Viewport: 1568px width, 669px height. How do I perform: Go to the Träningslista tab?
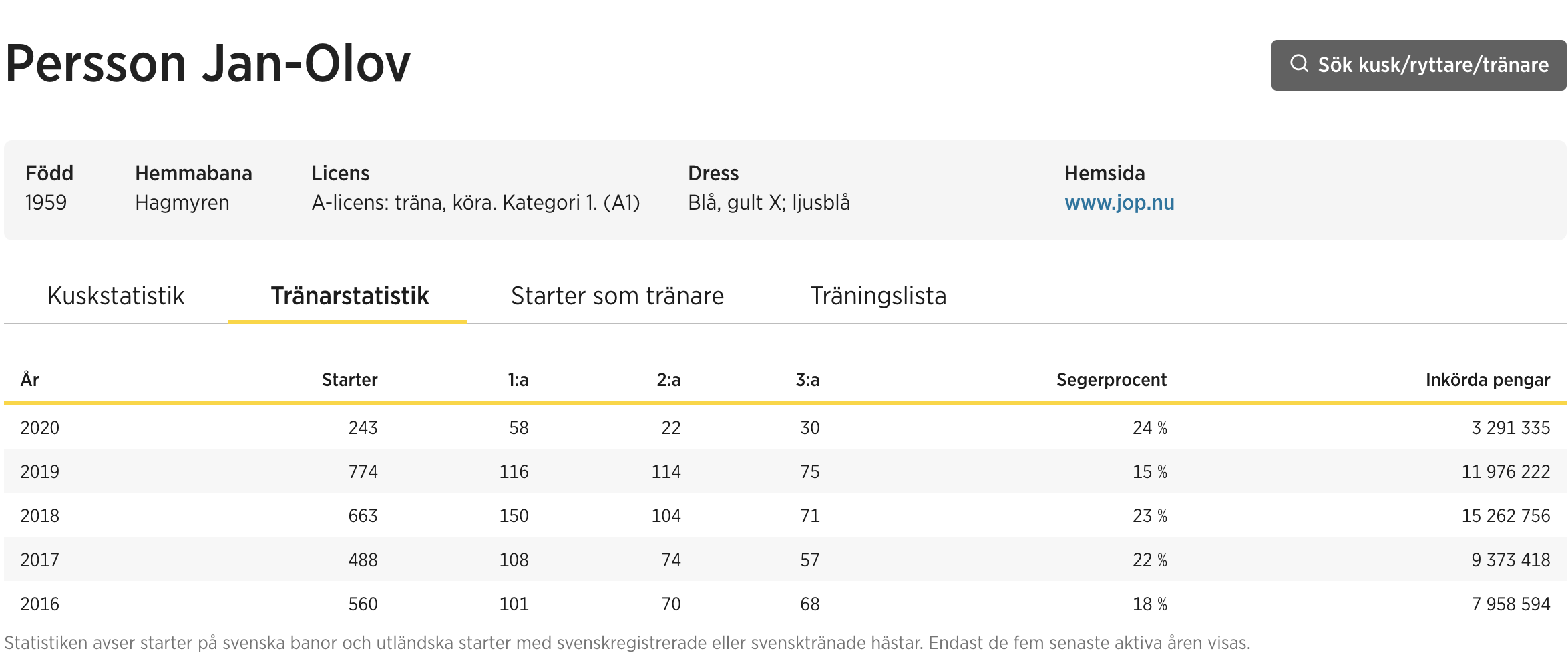(x=878, y=296)
